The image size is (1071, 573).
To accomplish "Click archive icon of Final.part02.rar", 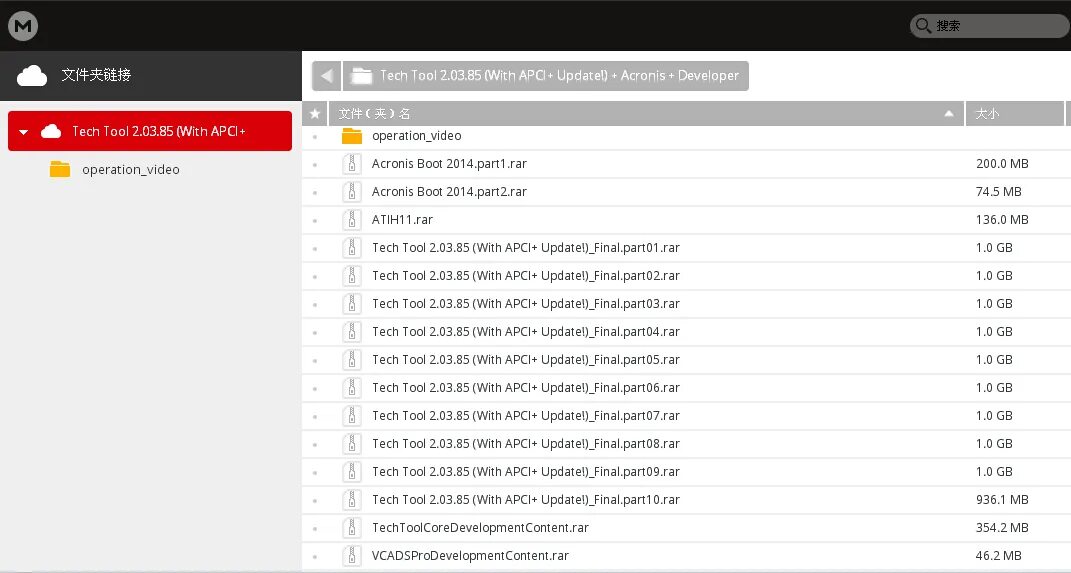I will (352, 276).
